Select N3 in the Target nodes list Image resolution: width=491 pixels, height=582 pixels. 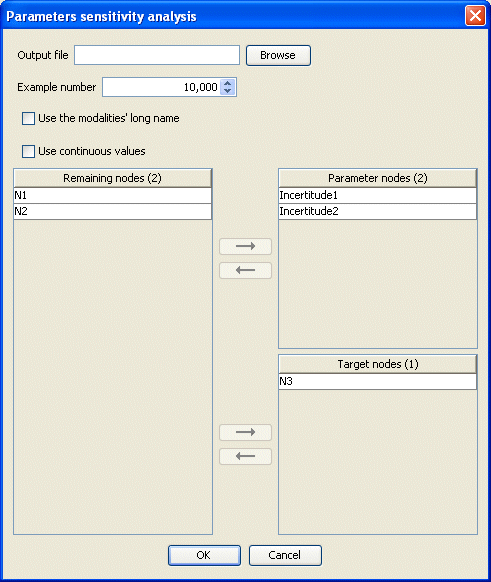point(377,381)
